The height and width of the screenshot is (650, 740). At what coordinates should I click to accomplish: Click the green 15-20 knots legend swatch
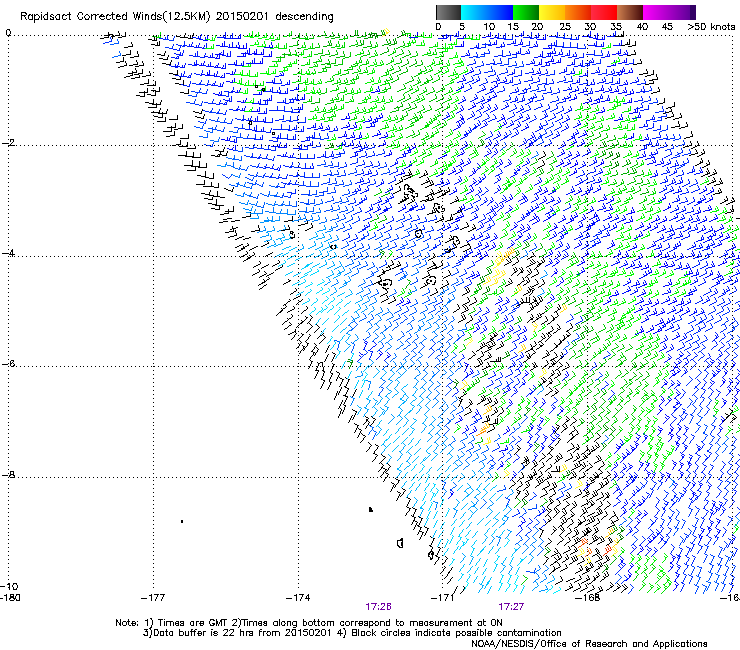pyautogui.click(x=526, y=12)
